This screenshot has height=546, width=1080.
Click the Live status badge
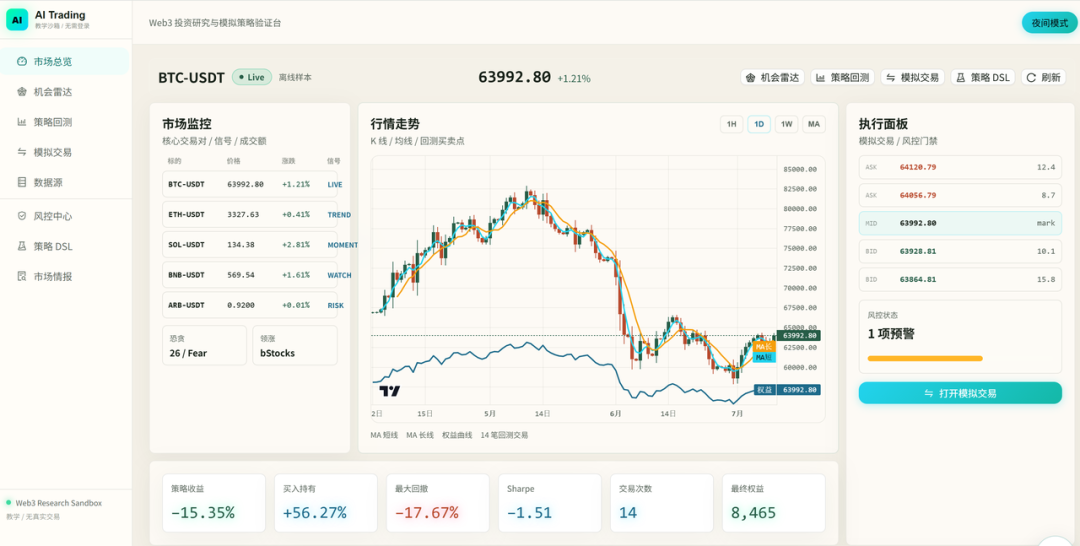[252, 77]
